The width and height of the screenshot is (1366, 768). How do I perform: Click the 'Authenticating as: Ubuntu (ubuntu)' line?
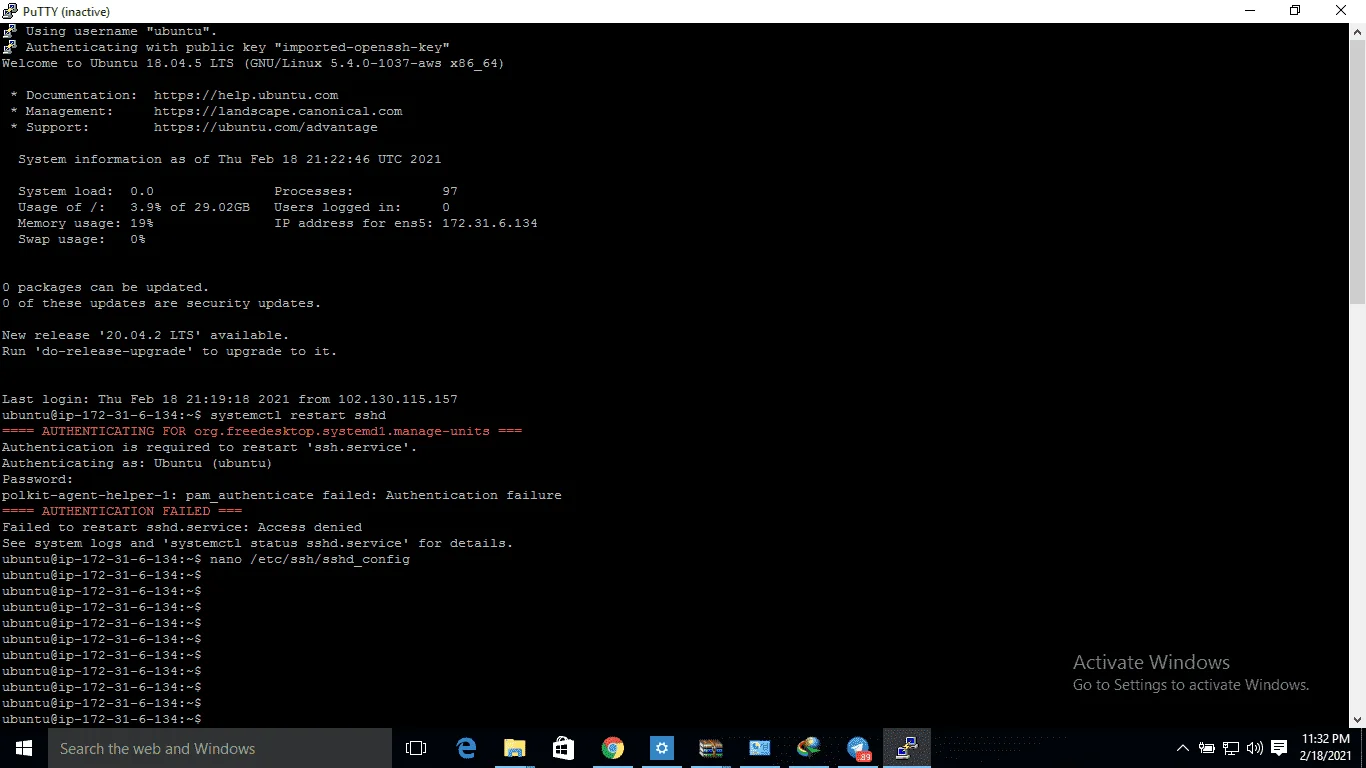[137, 463]
